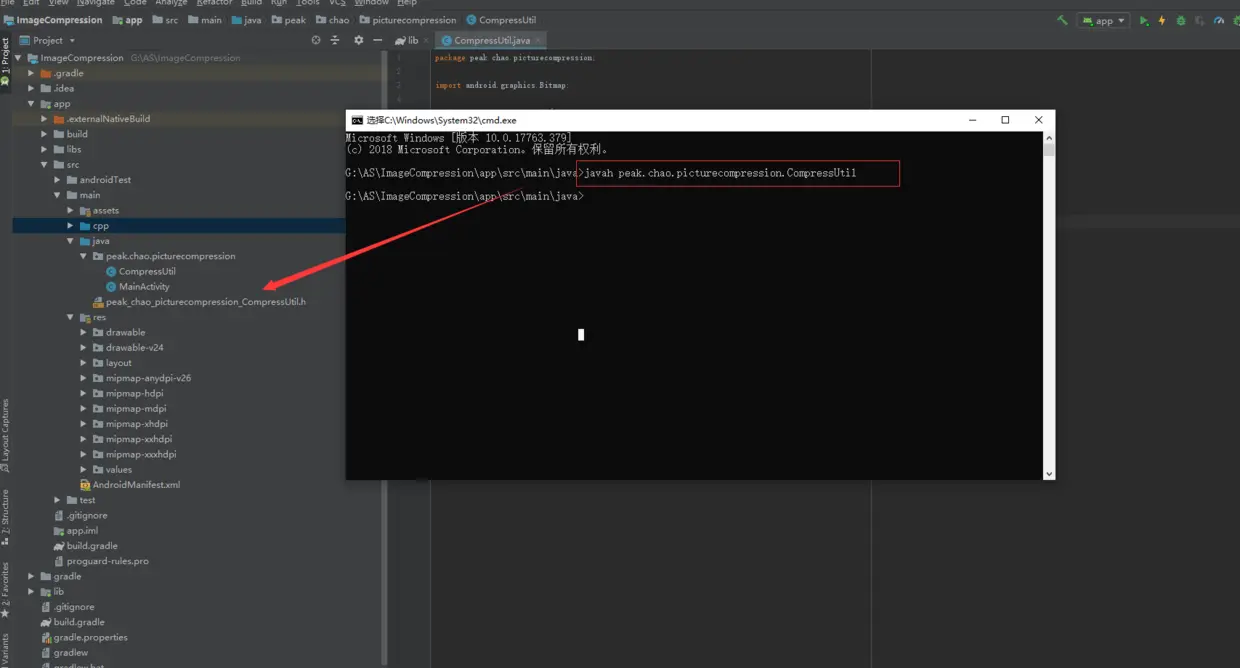
Task: Select the mipmap-xxxhdpi folder
Action: click(x=134, y=454)
